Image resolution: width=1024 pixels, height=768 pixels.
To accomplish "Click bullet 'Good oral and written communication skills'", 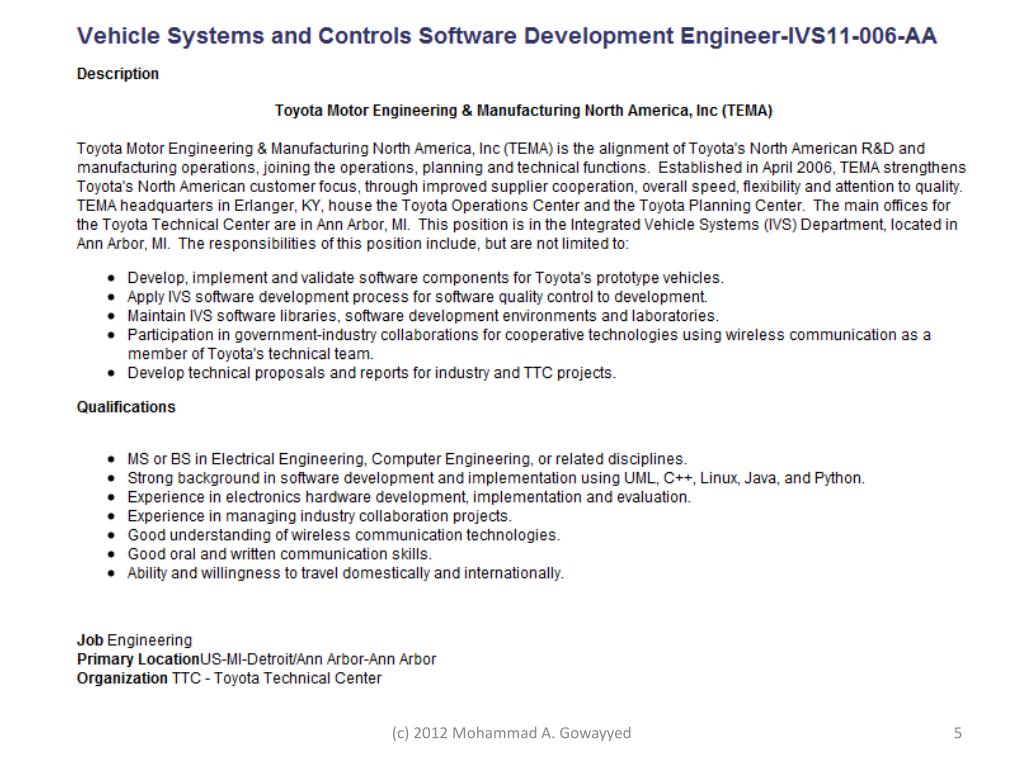I will (x=280, y=554).
